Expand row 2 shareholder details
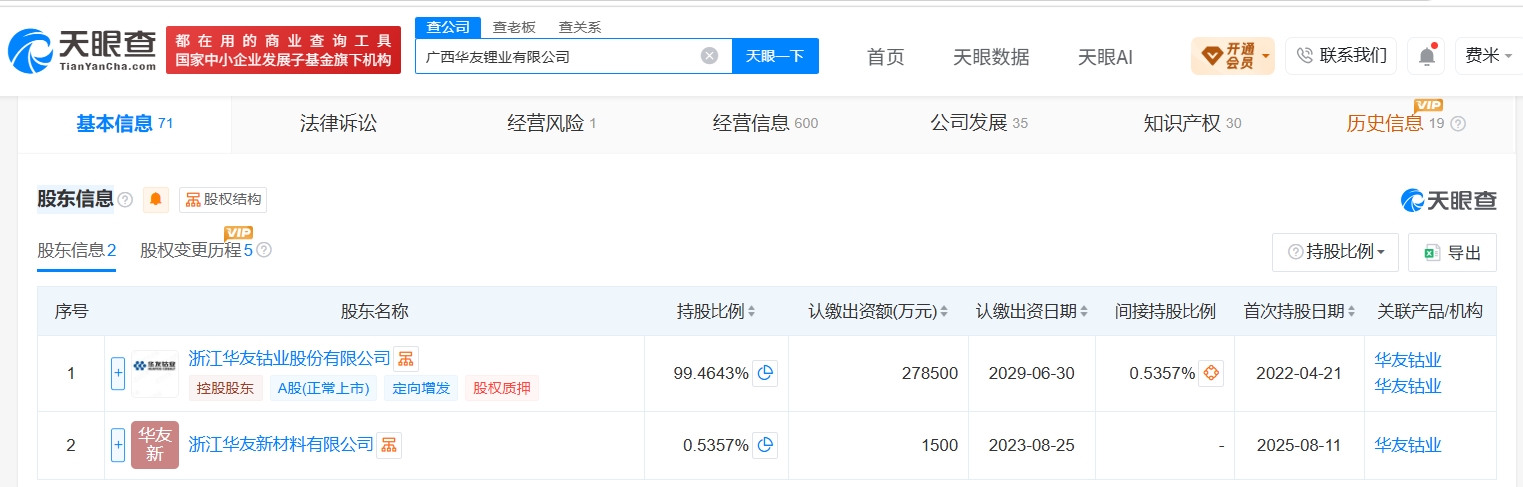This screenshot has width=1523, height=487. point(118,445)
